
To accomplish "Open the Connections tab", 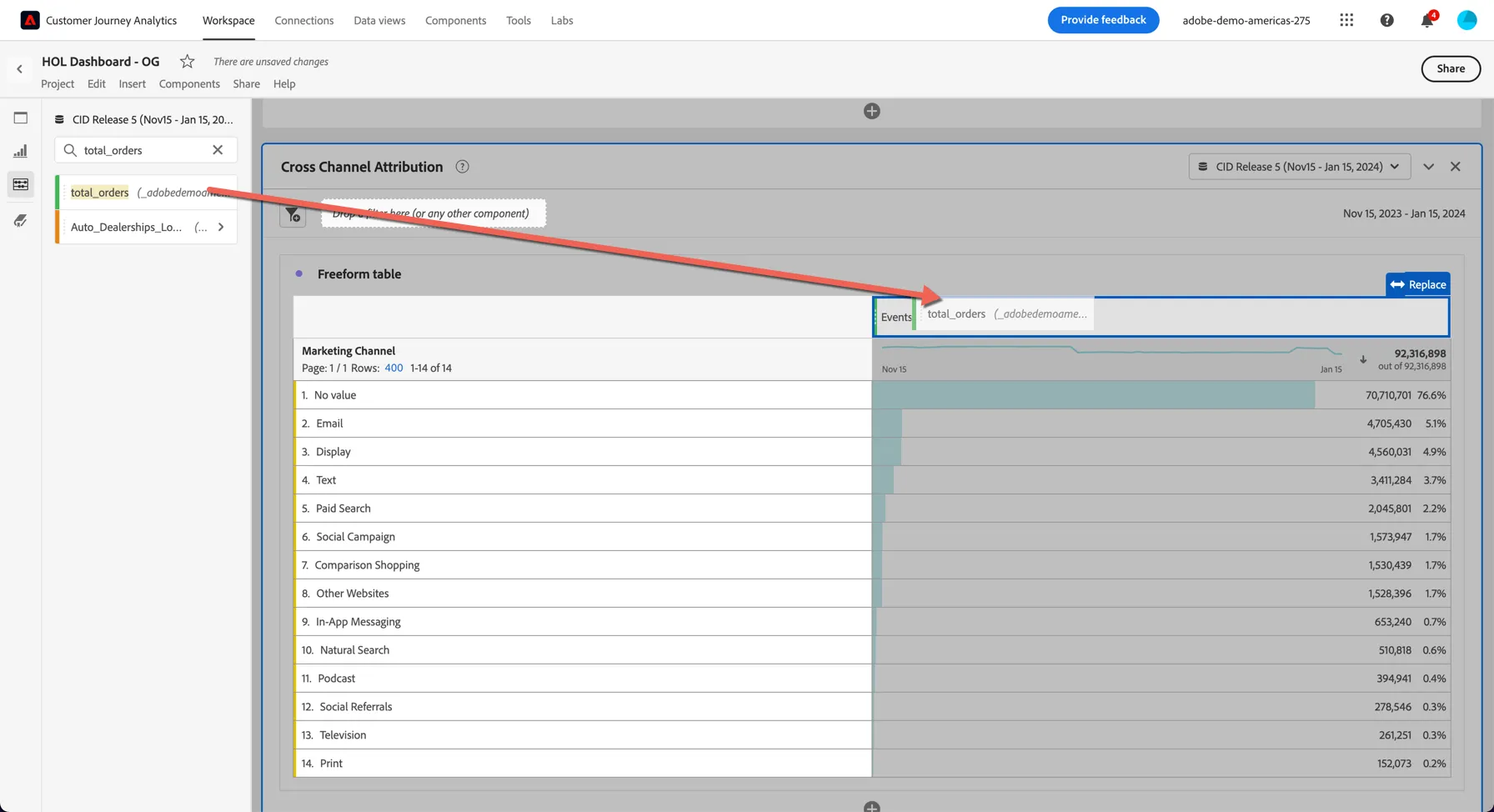I will tap(304, 20).
